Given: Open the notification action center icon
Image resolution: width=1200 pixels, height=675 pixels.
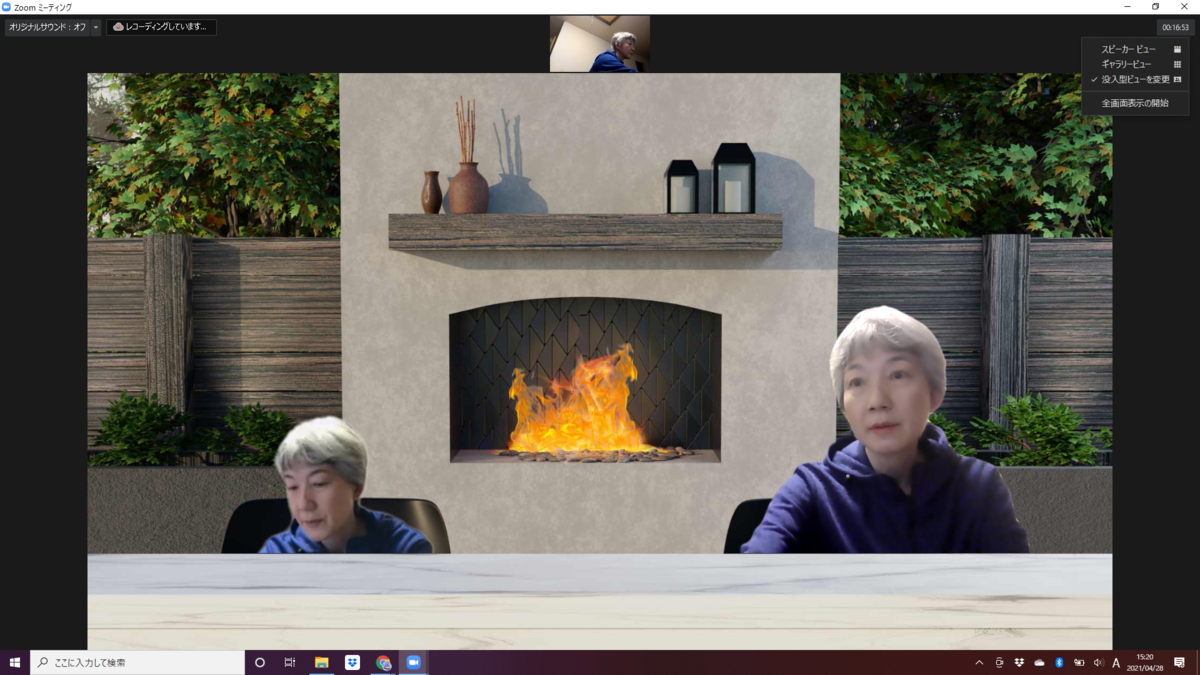Looking at the screenshot, I should (x=1179, y=662).
